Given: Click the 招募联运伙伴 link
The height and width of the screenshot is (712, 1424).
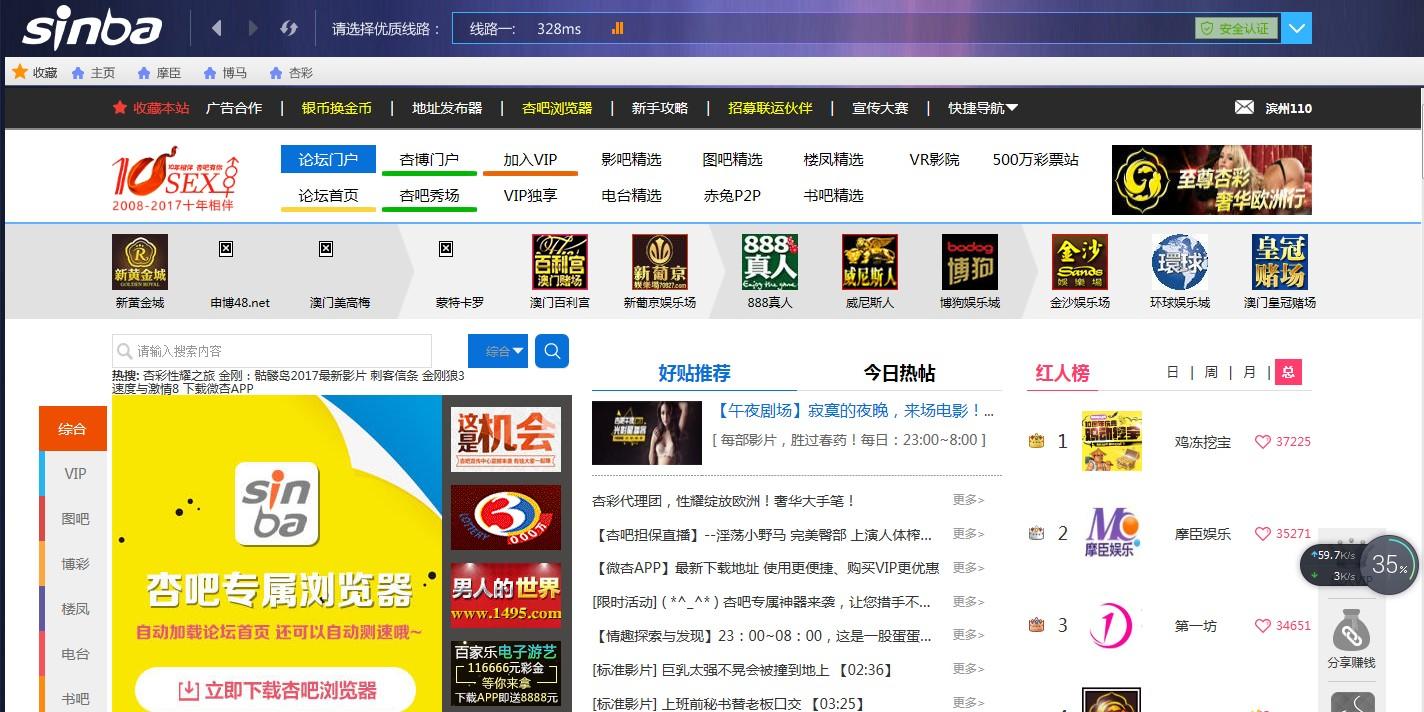Looking at the screenshot, I should (x=770, y=108).
